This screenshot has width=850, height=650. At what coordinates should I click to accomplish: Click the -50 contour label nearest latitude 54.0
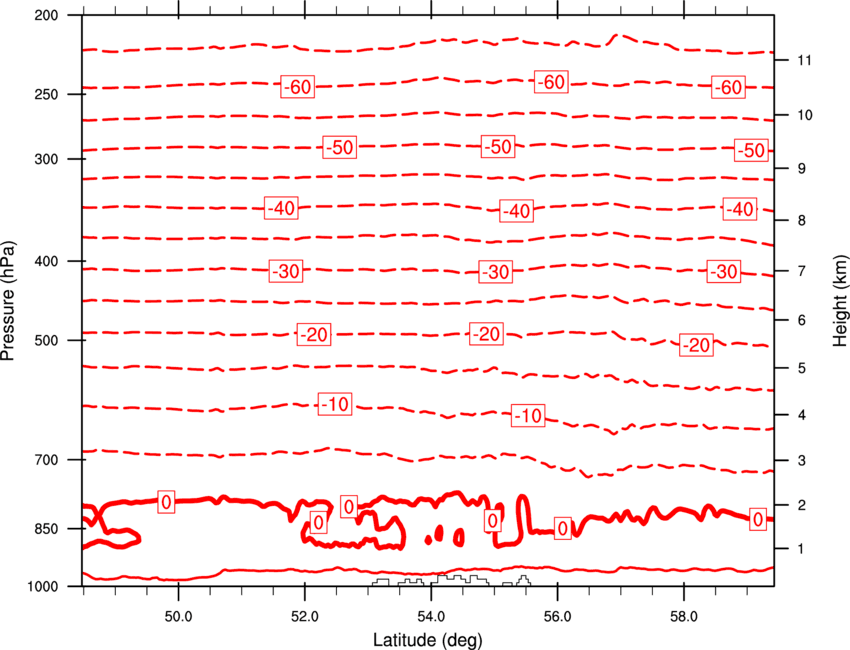click(x=498, y=147)
